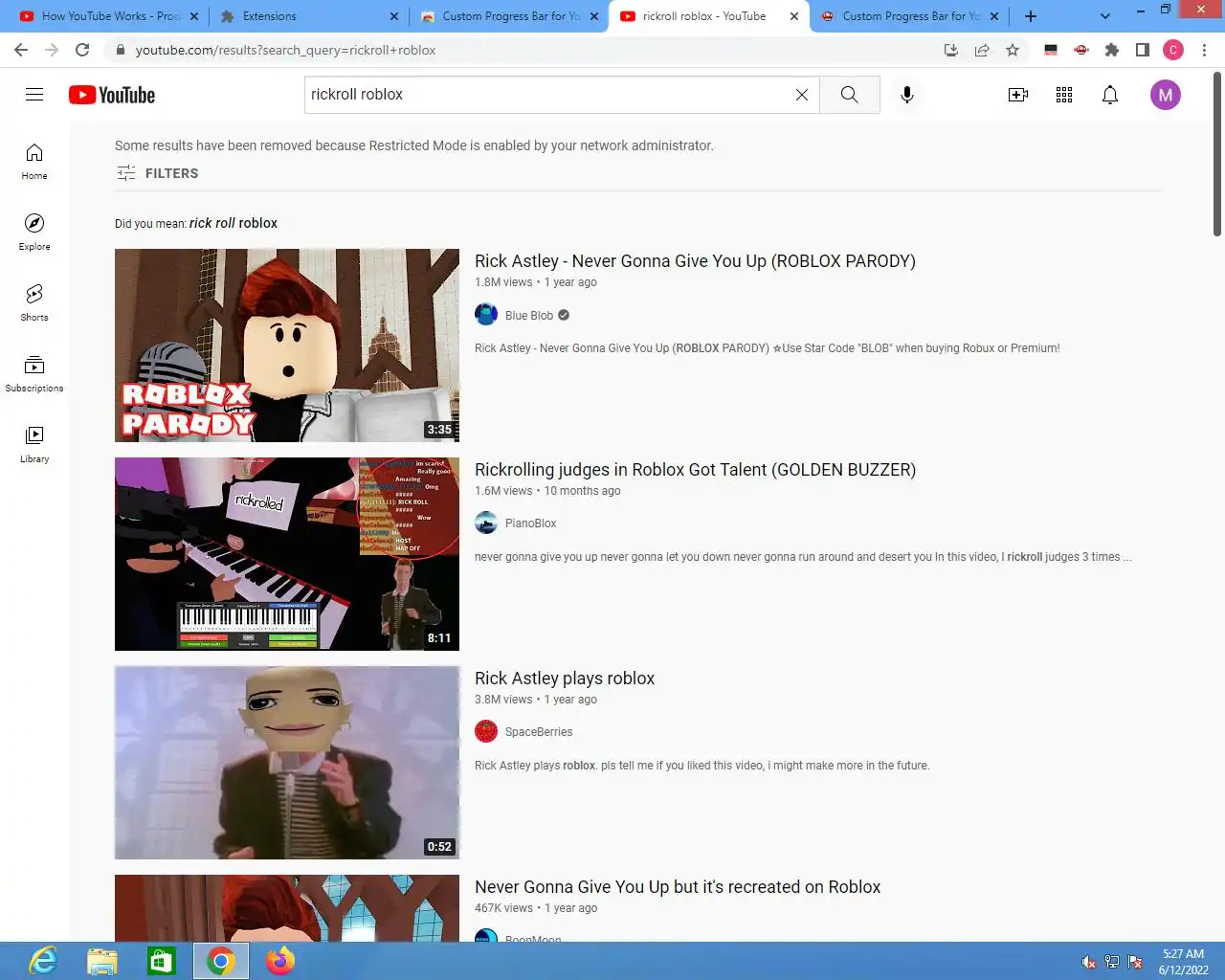Viewport: 1225px width, 980px height.
Task: Open Subscriptions in the sidebar
Action: click(x=34, y=374)
